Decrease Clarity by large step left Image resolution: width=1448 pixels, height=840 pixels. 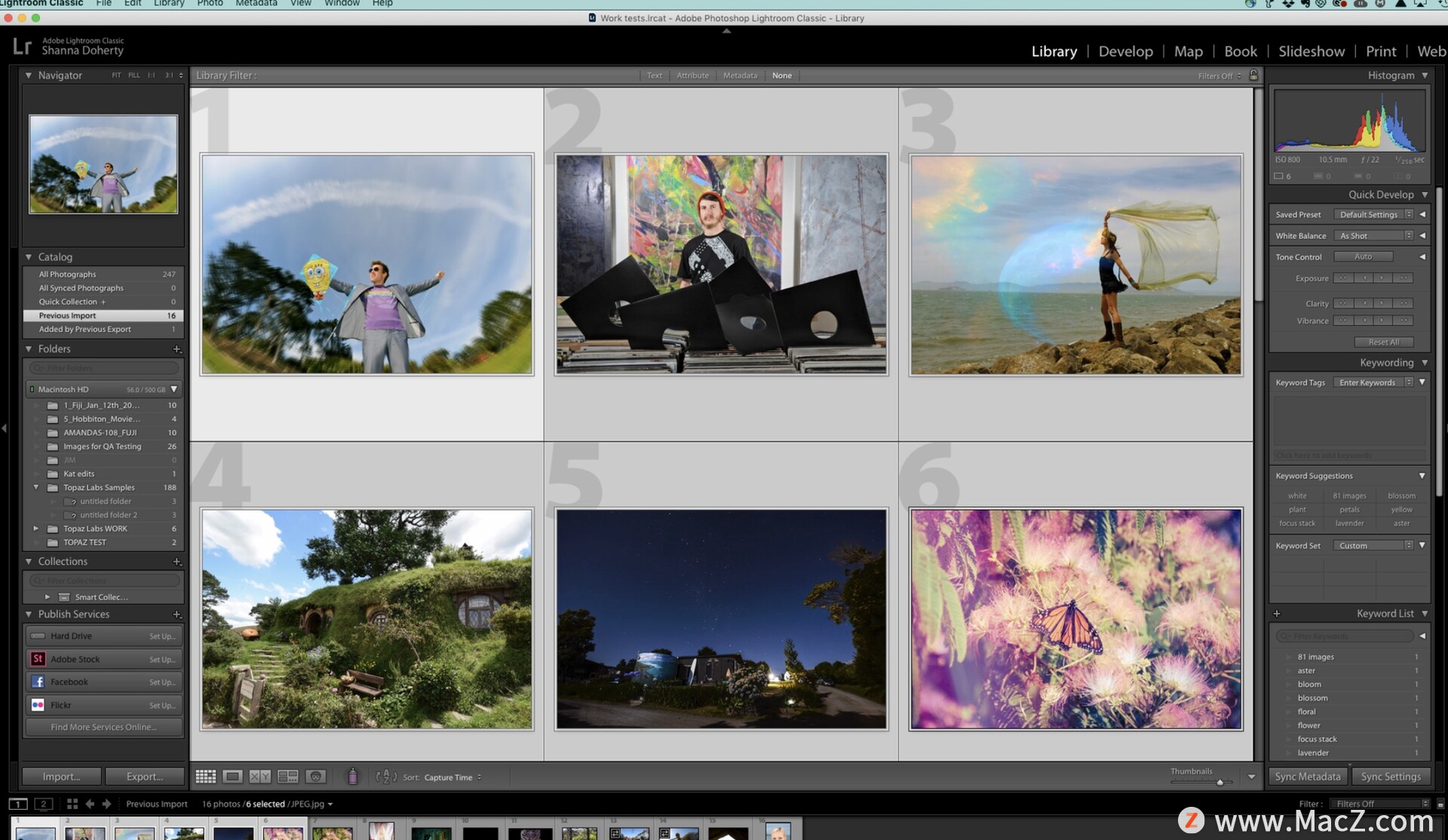pos(1343,304)
